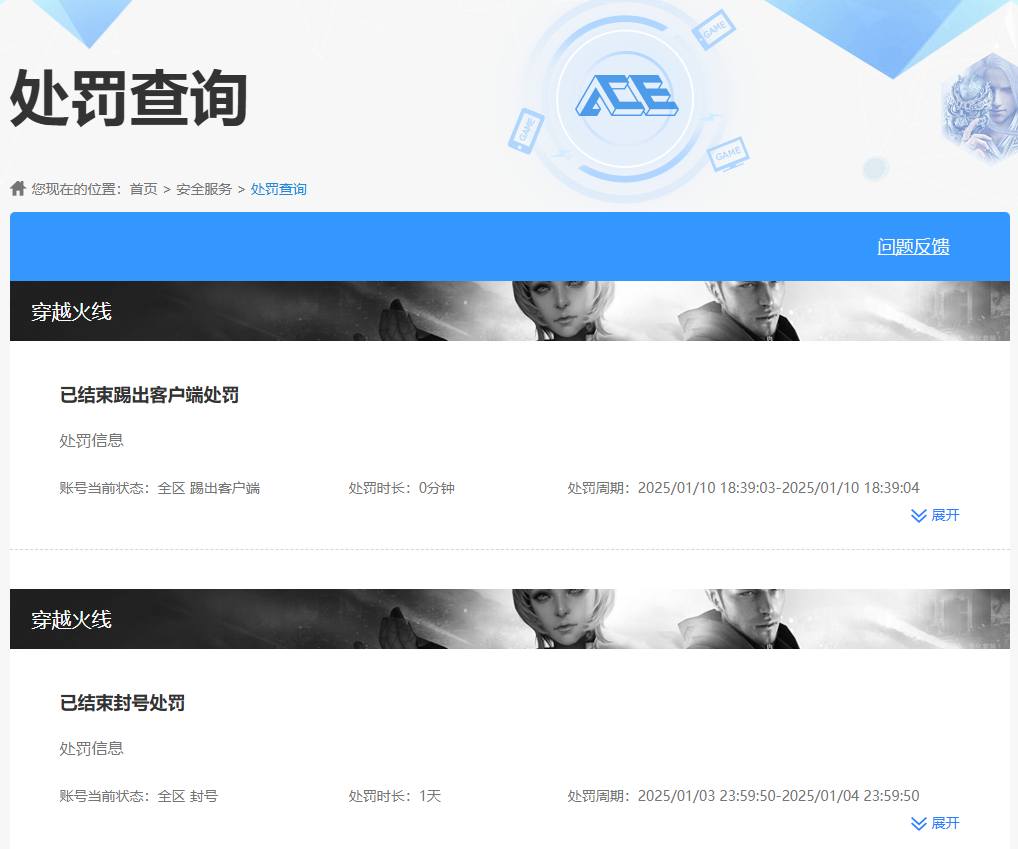1018x849 pixels.
Task: Click 处罚周期 ending 2025/01/04 23:59:50
Action: coord(743,796)
